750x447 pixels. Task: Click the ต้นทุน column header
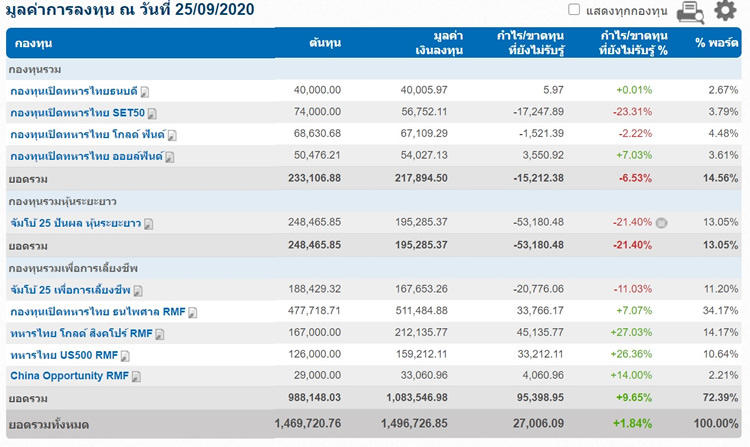tap(325, 43)
